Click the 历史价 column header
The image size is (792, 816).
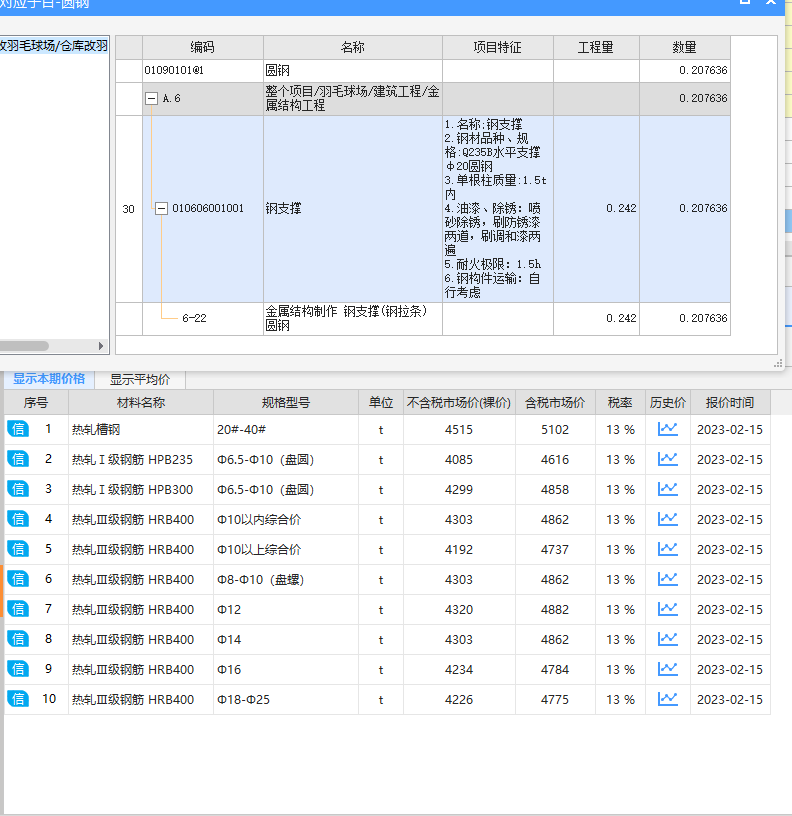coord(668,402)
